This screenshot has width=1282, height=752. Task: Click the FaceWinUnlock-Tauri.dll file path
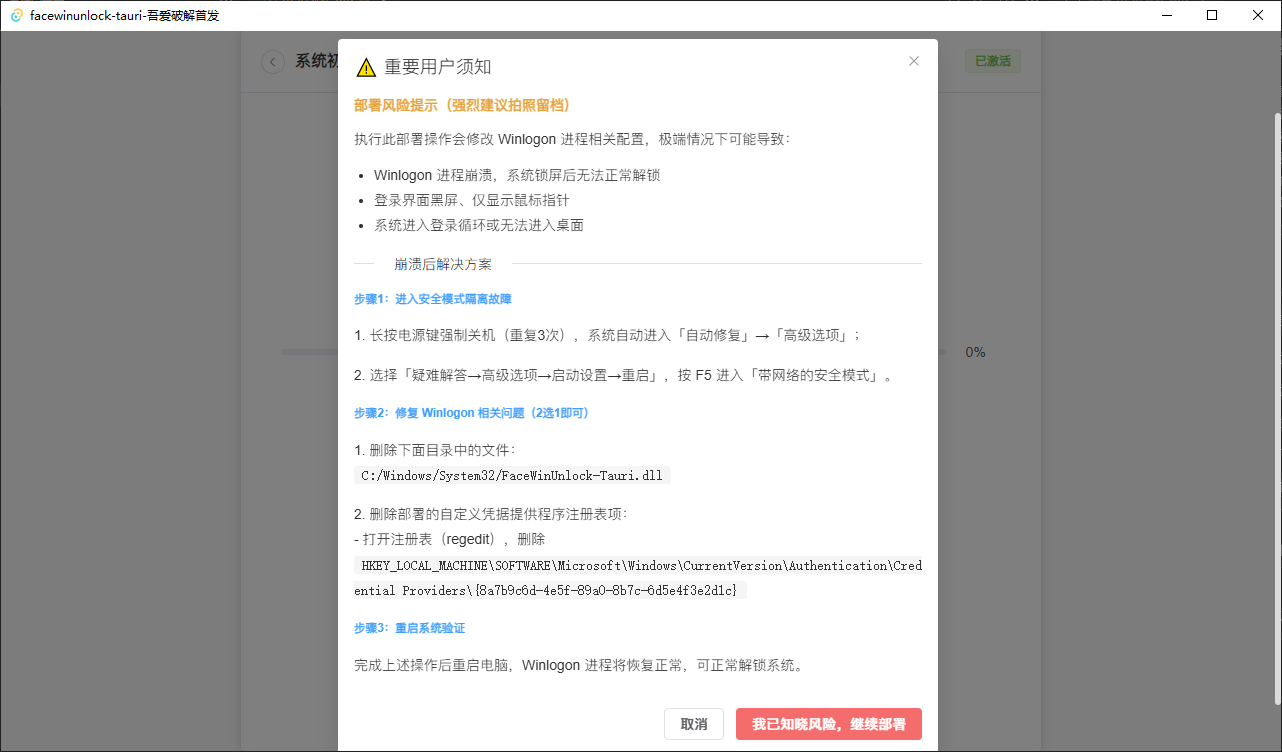click(x=512, y=475)
